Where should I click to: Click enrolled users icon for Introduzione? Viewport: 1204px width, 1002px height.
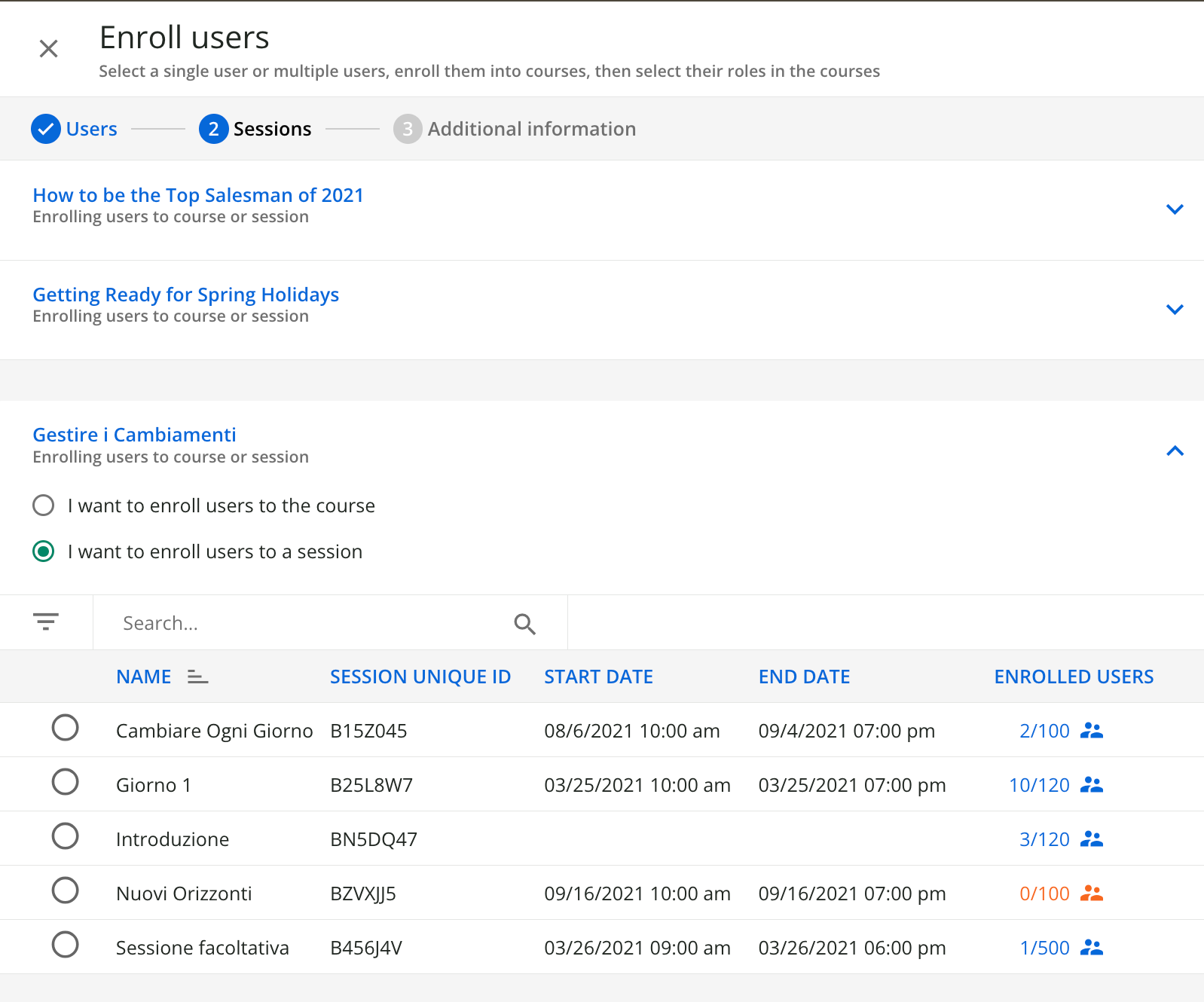[1091, 839]
